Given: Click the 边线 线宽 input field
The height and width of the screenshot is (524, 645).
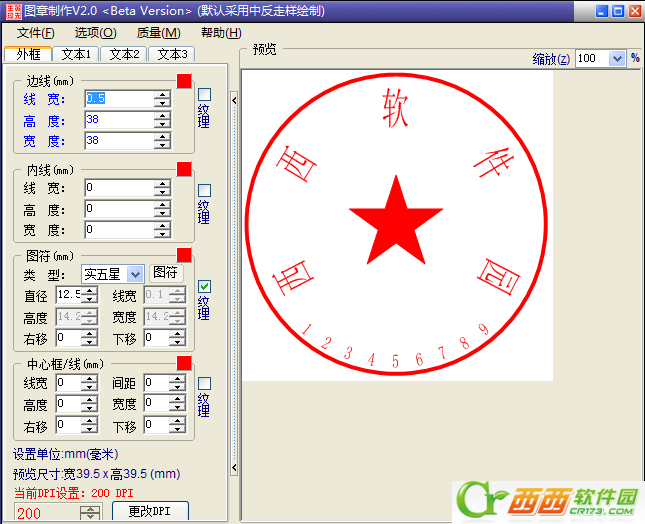Looking at the screenshot, I should coord(120,99).
